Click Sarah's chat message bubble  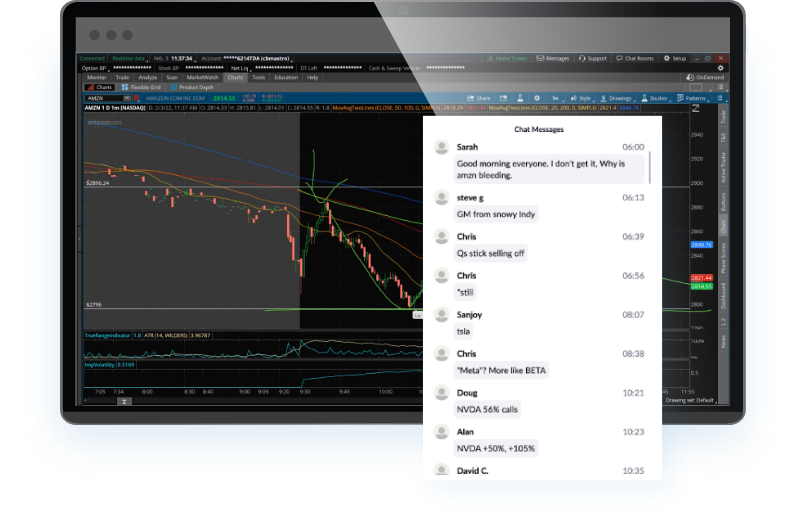point(549,170)
